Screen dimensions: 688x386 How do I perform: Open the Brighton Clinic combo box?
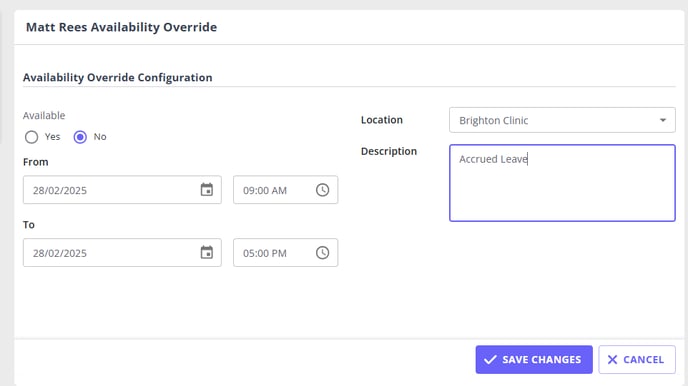562,120
